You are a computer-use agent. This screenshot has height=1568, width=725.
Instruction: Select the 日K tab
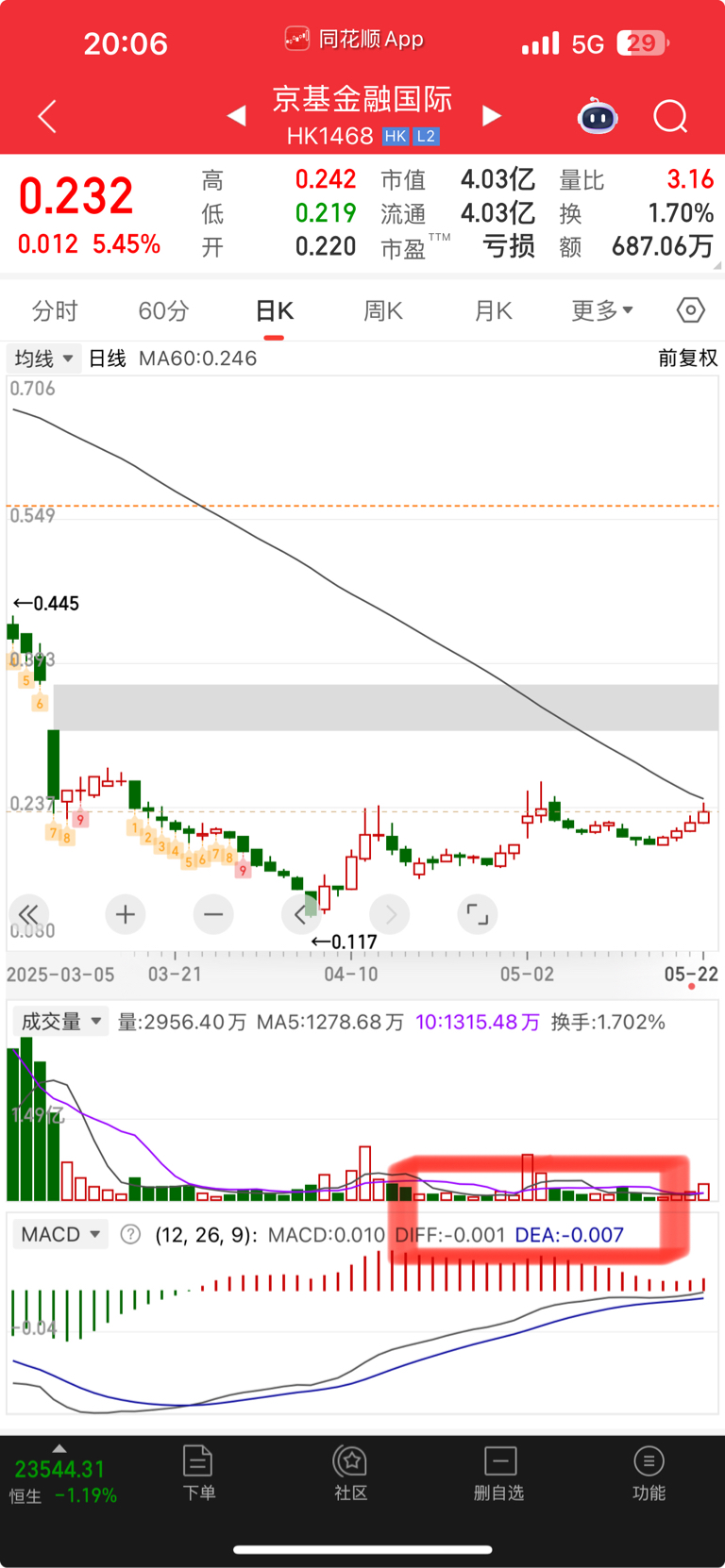[x=275, y=310]
